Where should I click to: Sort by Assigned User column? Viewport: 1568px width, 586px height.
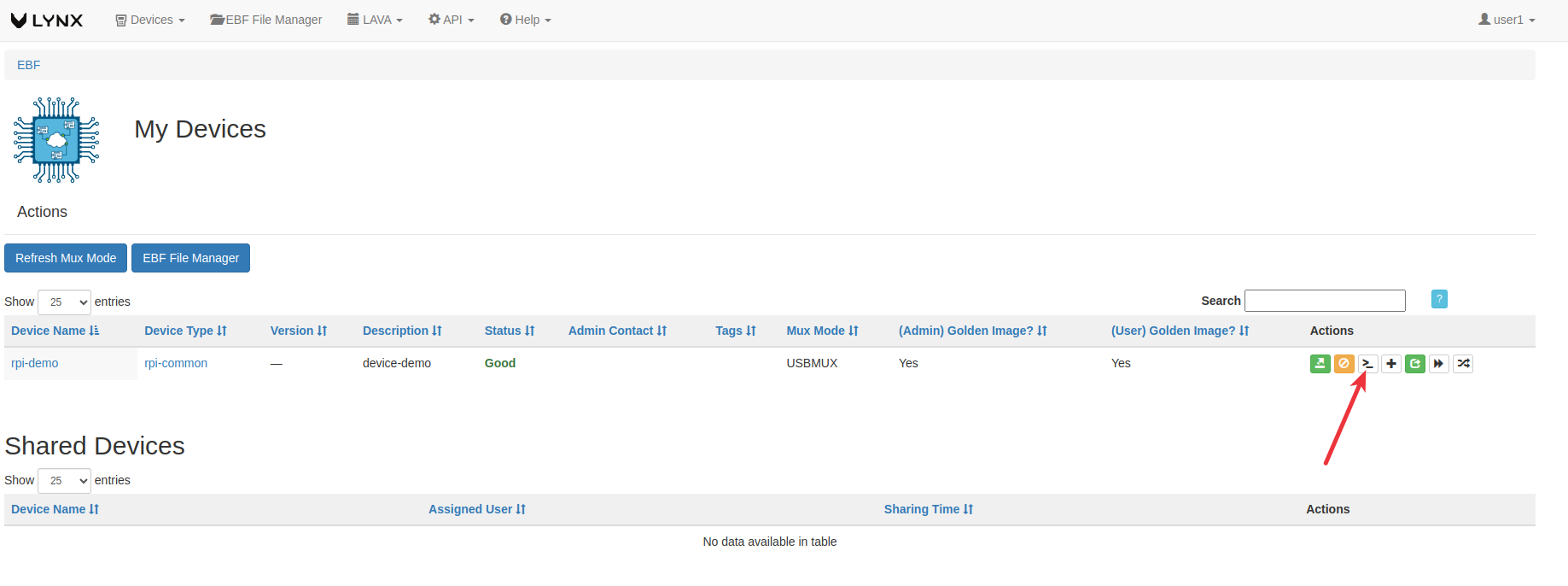[x=477, y=509]
